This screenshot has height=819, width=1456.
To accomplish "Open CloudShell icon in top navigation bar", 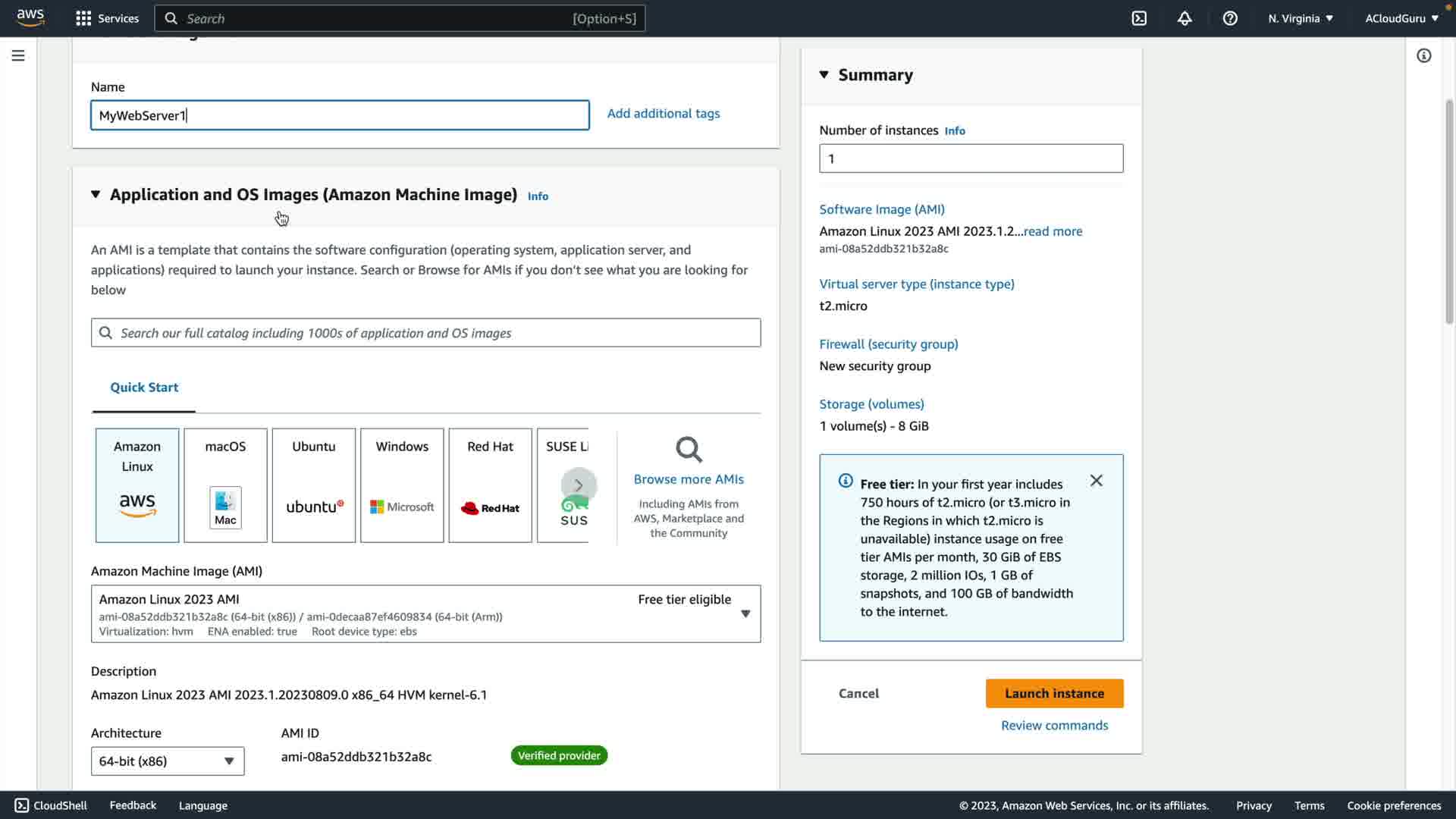I will pyautogui.click(x=1139, y=18).
